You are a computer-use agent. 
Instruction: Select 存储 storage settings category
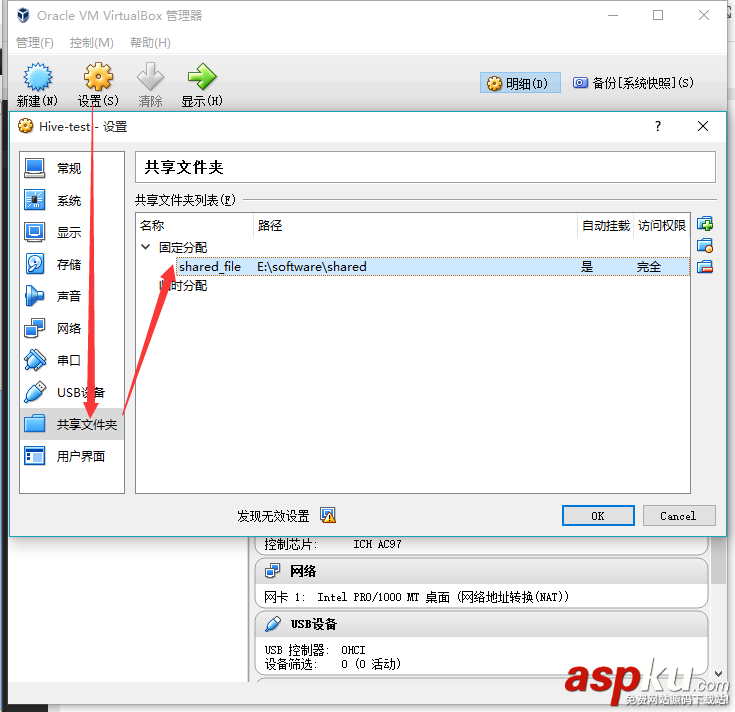click(x=72, y=264)
